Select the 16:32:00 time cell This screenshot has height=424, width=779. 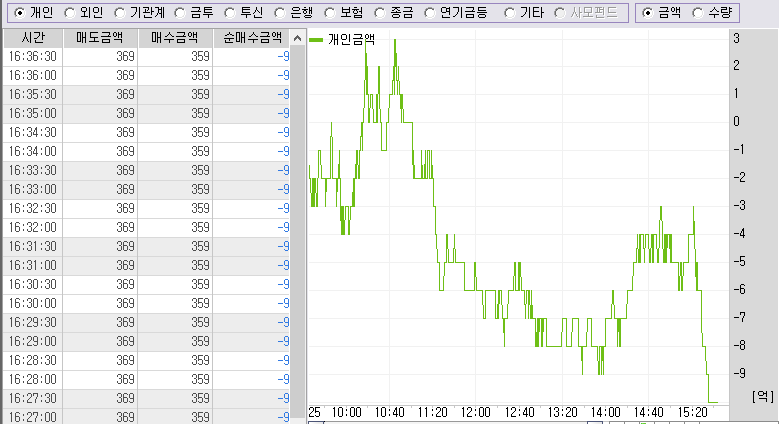coord(33,227)
